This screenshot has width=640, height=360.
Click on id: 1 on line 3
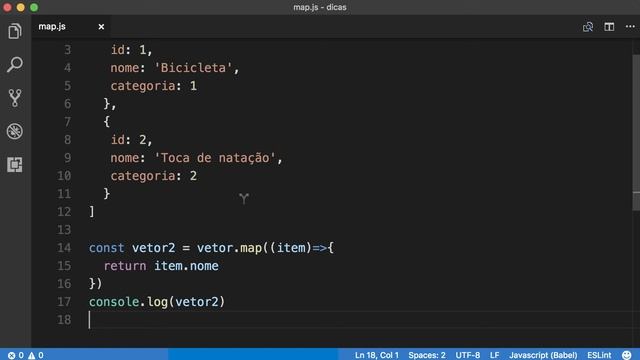131,50
